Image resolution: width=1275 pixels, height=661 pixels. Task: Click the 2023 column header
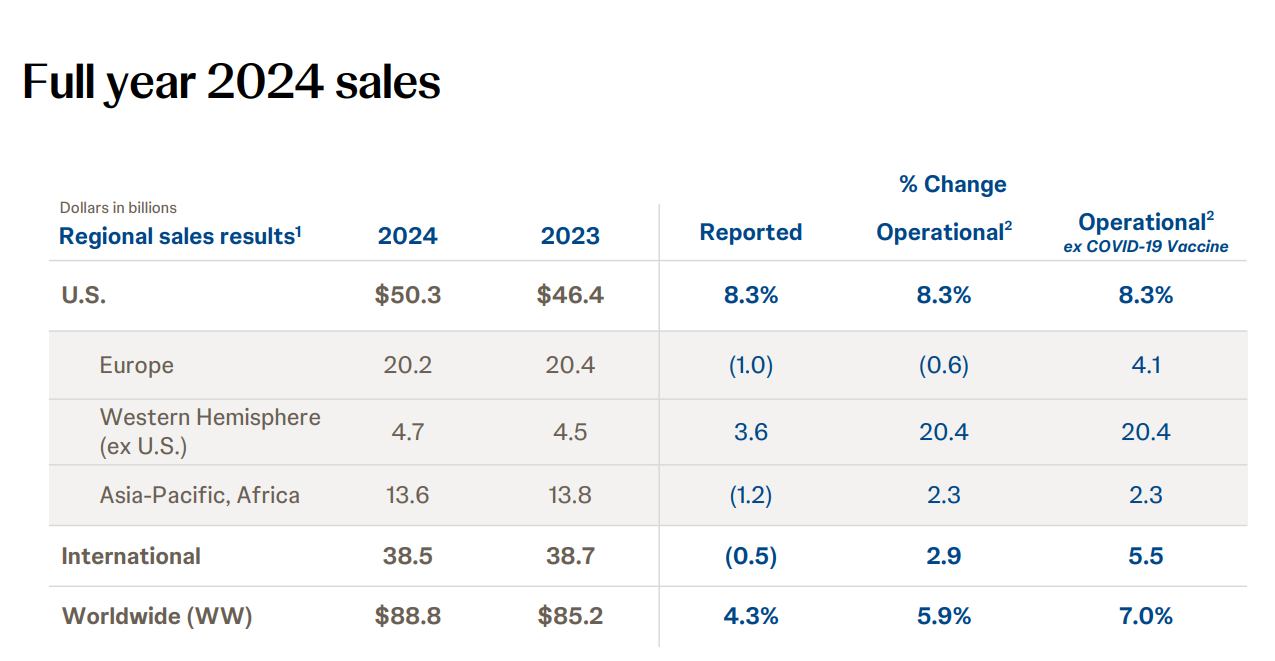click(x=570, y=237)
